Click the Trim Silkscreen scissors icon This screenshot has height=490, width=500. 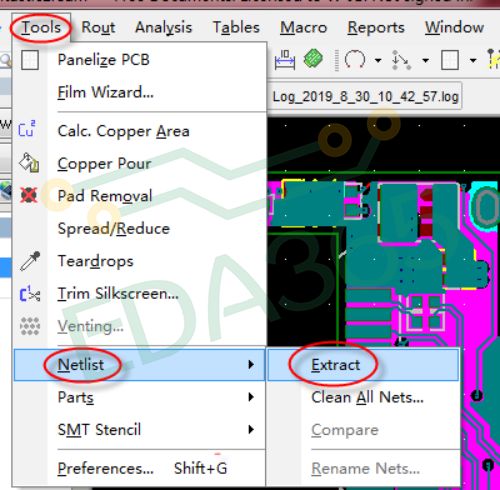point(30,294)
